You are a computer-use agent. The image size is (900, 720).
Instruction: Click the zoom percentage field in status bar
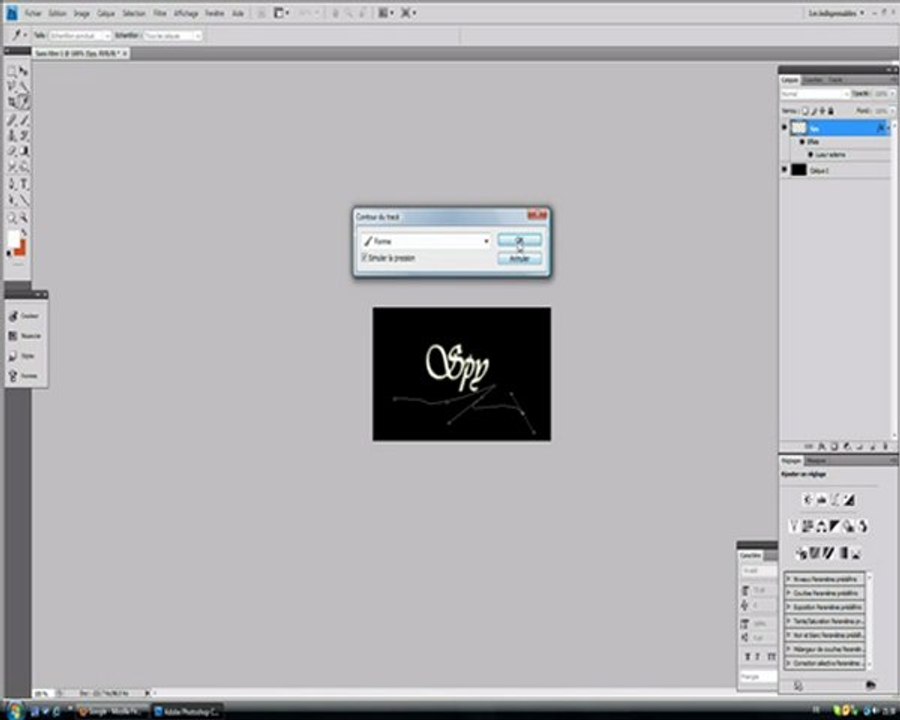click(x=42, y=693)
